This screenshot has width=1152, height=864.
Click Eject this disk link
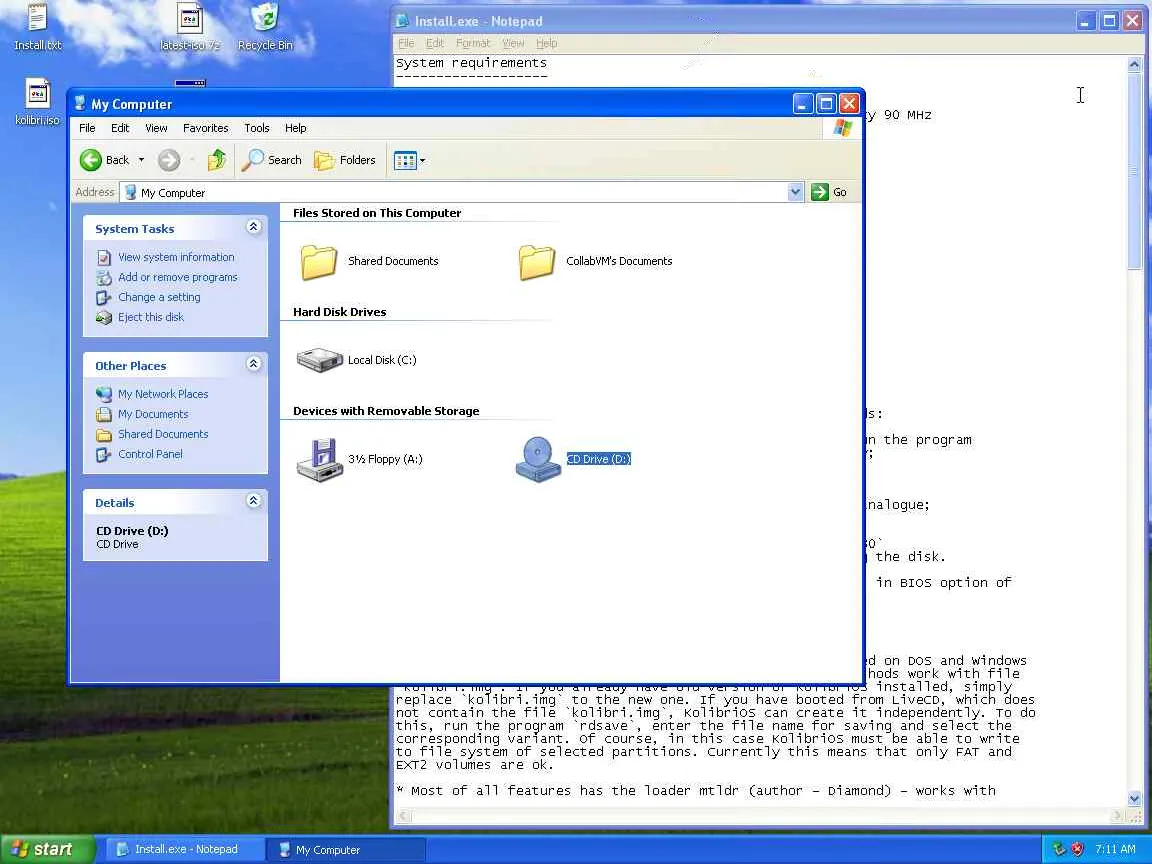[x=151, y=317]
